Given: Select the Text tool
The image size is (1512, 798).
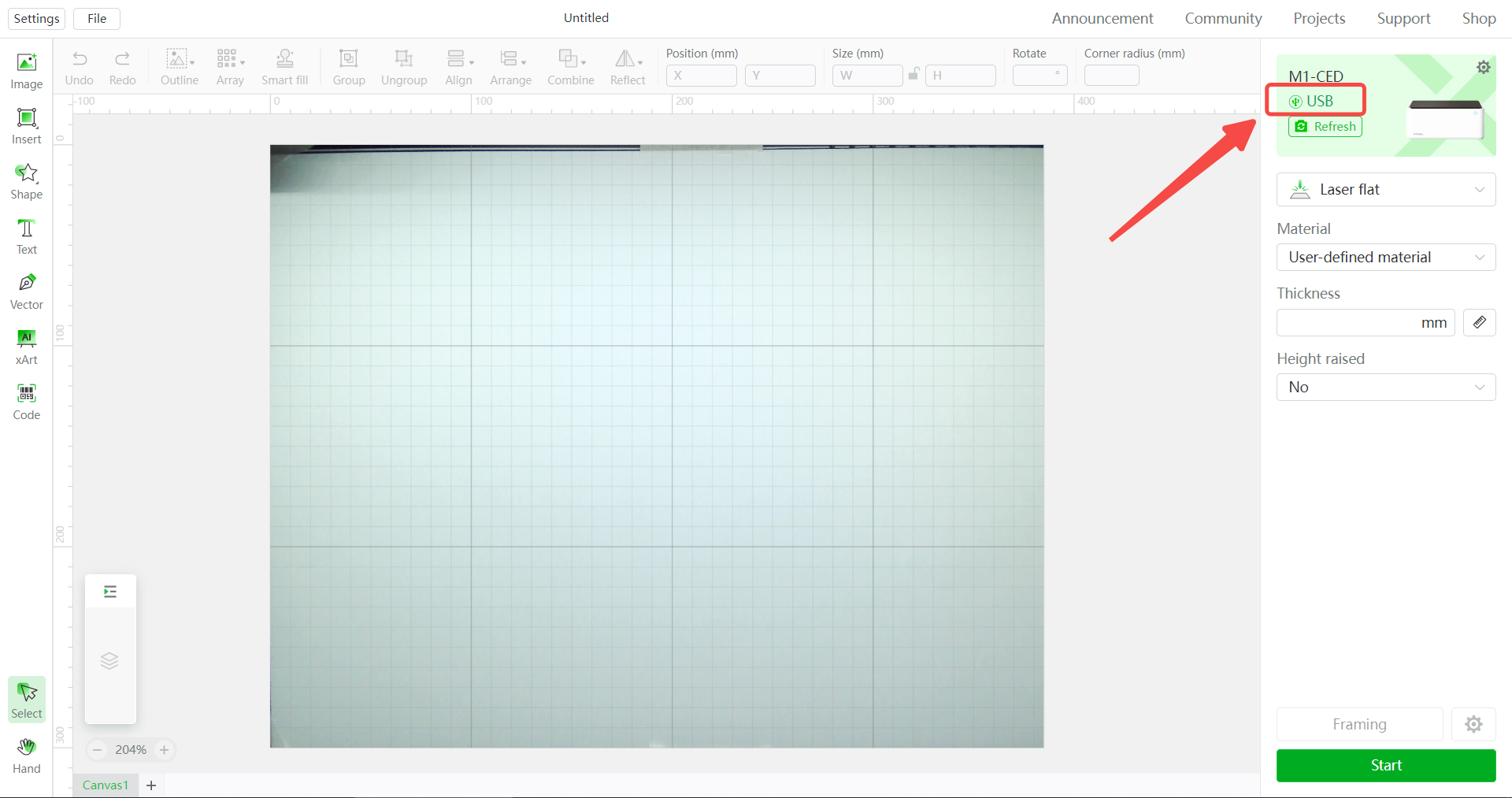Looking at the screenshot, I should click(x=26, y=236).
